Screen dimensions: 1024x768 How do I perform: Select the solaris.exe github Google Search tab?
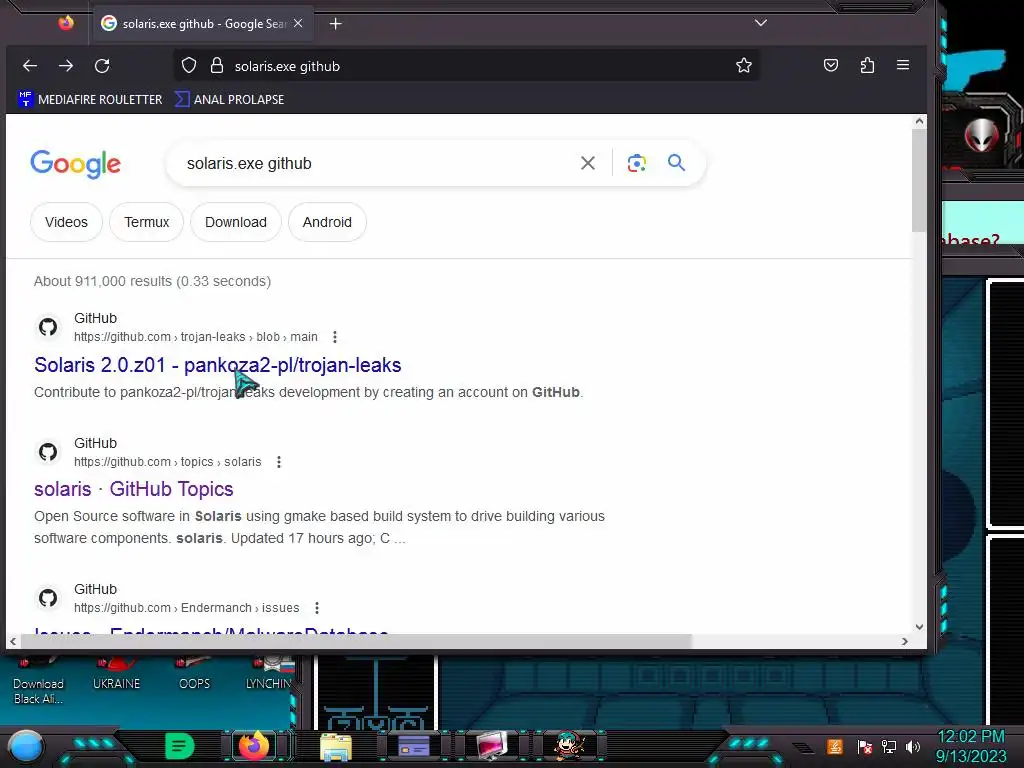click(x=204, y=24)
